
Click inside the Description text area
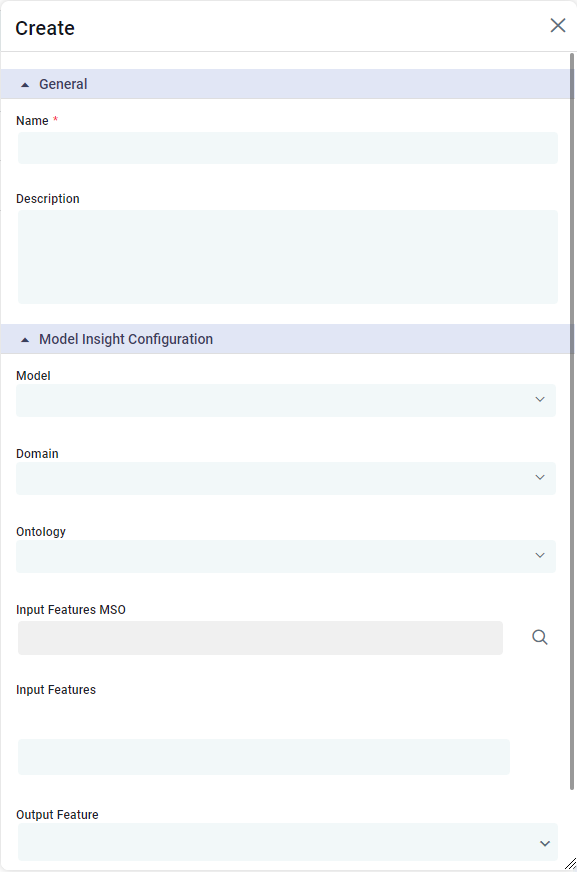[287, 257]
